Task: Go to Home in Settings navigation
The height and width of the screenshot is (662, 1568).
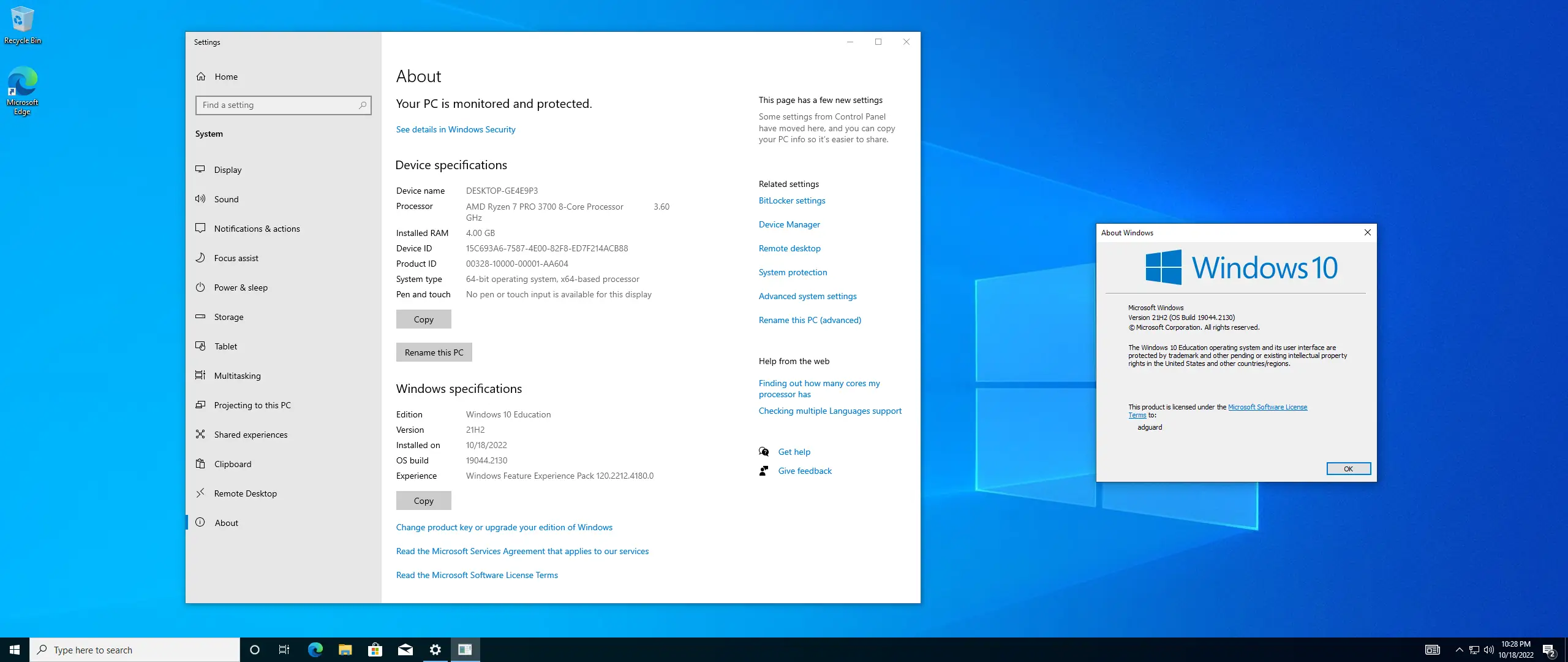Action: [x=225, y=76]
